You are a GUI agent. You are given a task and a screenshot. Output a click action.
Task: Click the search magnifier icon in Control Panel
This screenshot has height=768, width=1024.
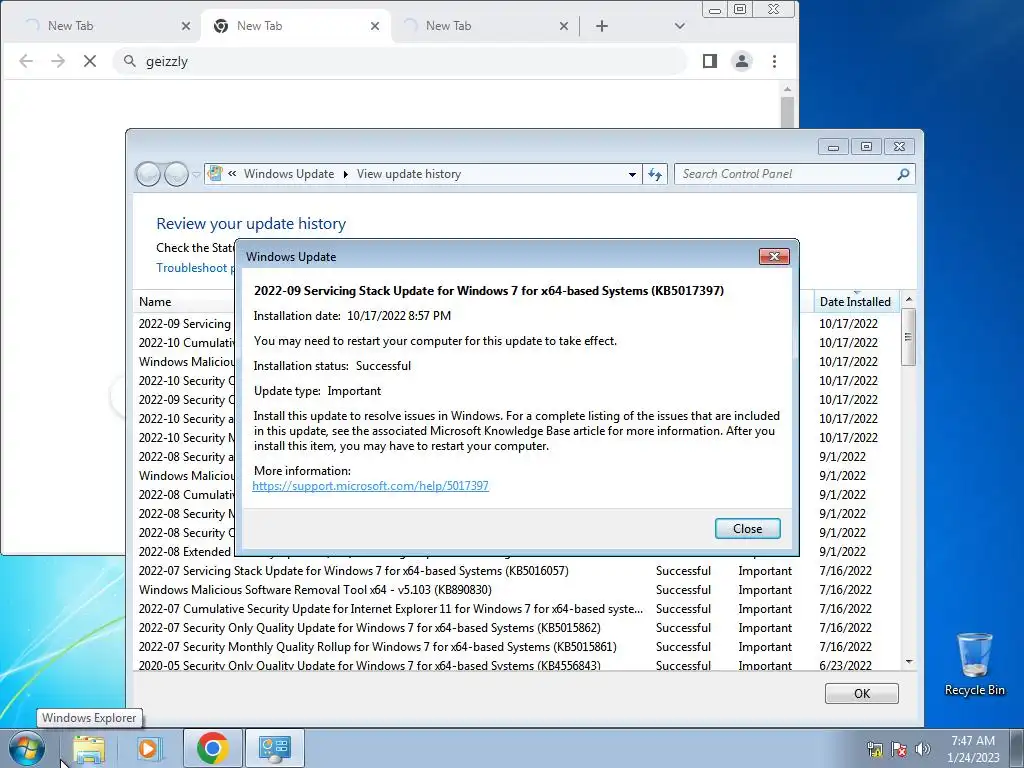[x=903, y=174]
